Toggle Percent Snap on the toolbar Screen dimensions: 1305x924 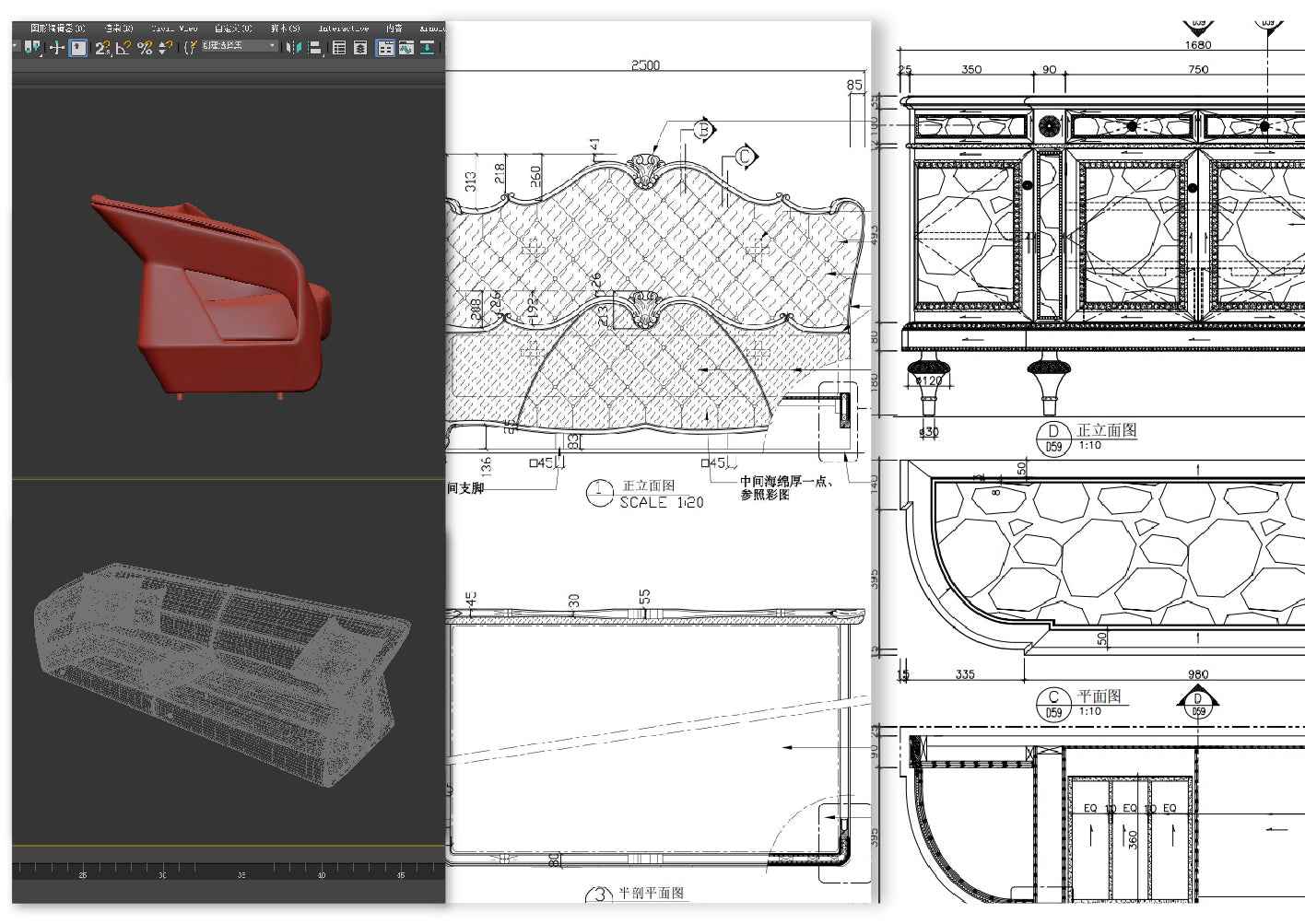[x=145, y=48]
